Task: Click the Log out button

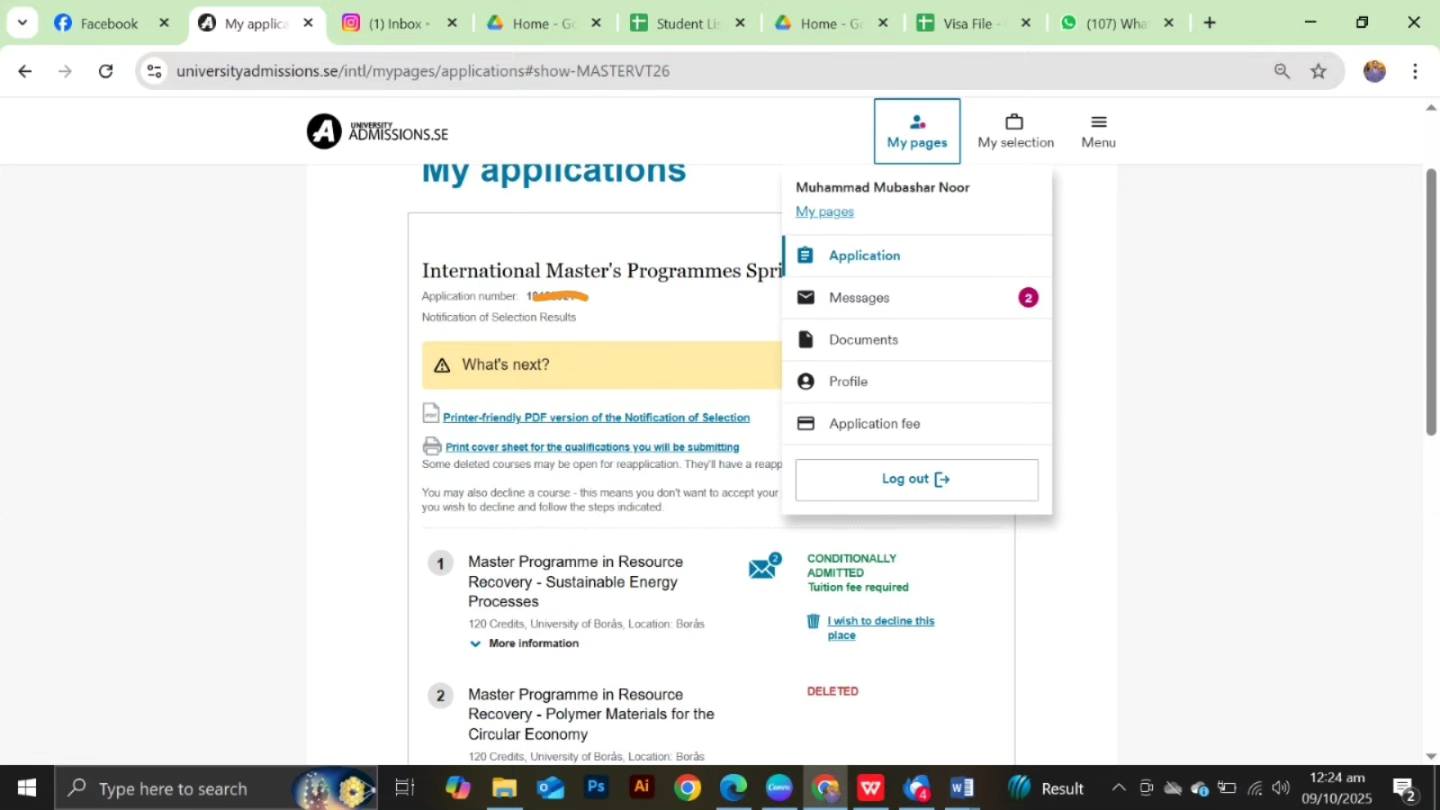Action: pos(917,480)
